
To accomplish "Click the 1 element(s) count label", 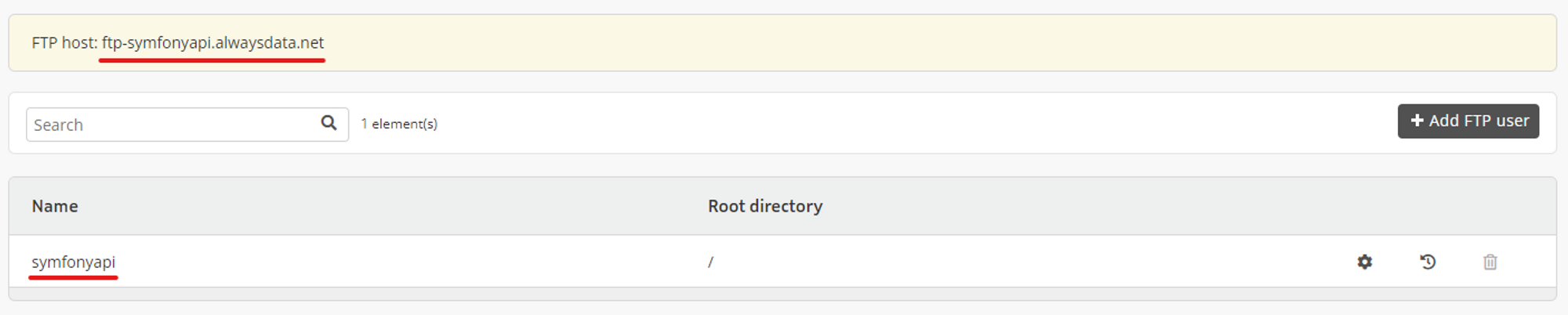I will coord(399,124).
